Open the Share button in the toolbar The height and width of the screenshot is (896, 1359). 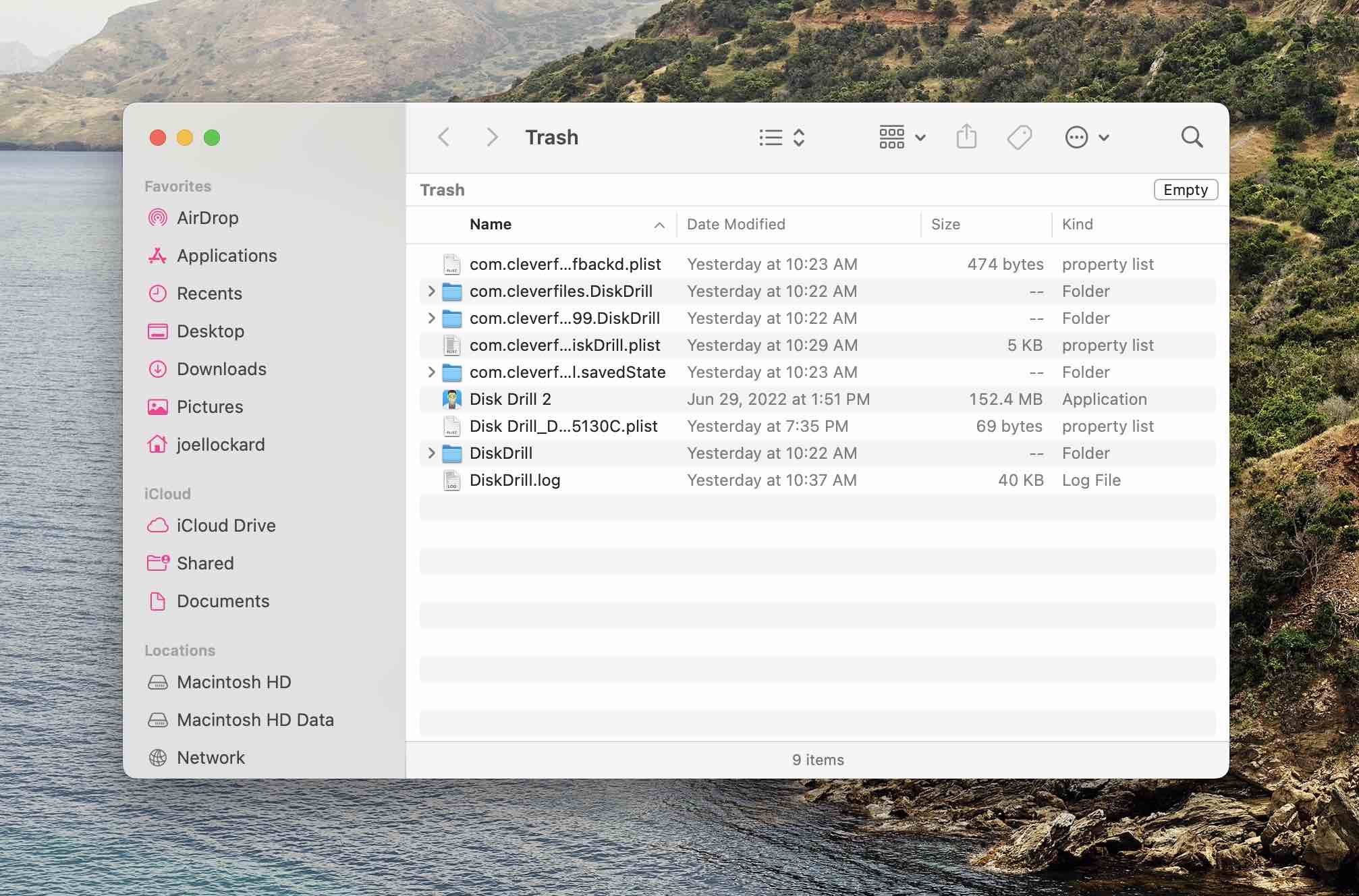tap(967, 136)
